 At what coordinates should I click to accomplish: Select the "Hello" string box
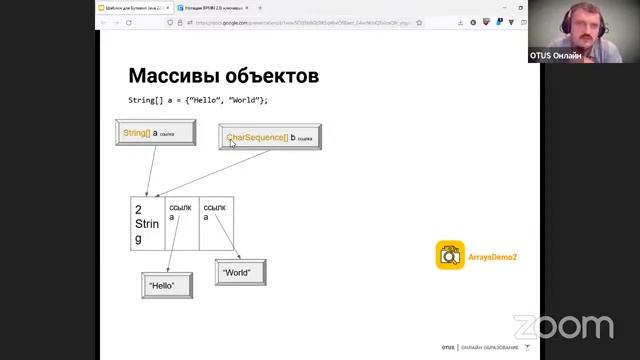coord(167,286)
